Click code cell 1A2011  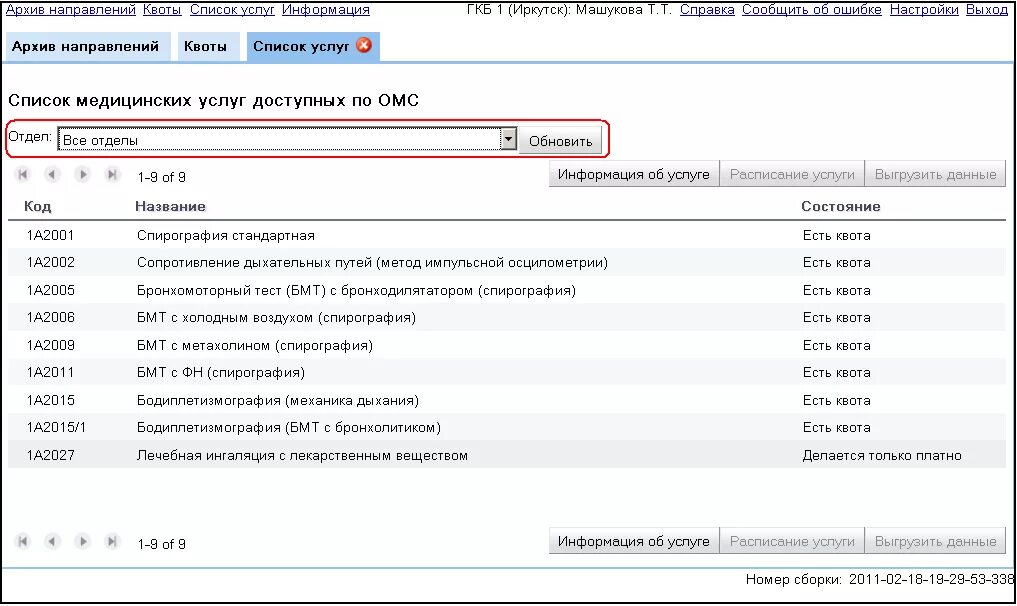click(51, 372)
